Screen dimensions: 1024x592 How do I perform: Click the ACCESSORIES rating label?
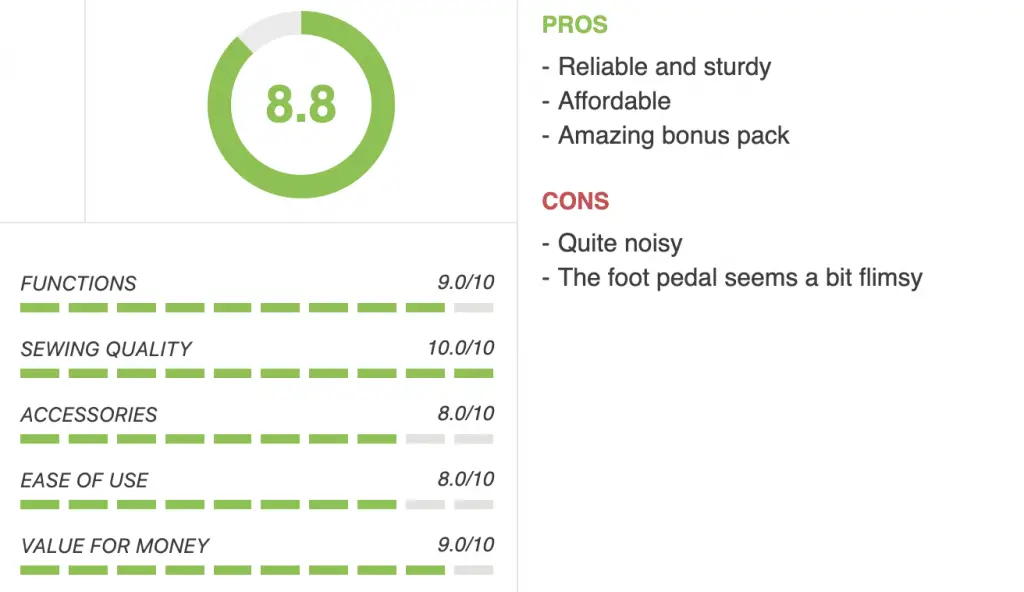pos(89,415)
